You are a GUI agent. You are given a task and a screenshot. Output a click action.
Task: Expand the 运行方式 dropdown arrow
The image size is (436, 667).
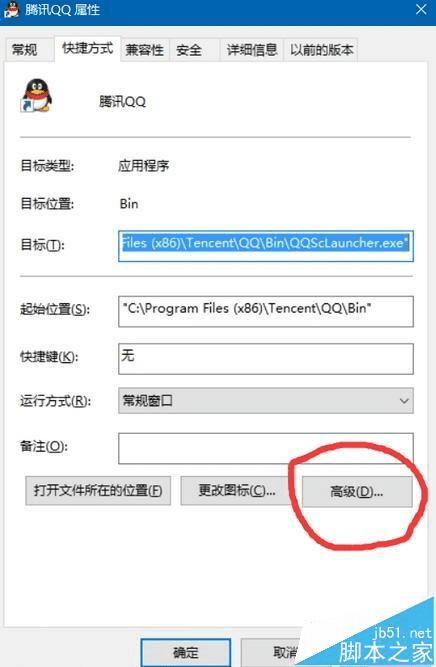(404, 401)
